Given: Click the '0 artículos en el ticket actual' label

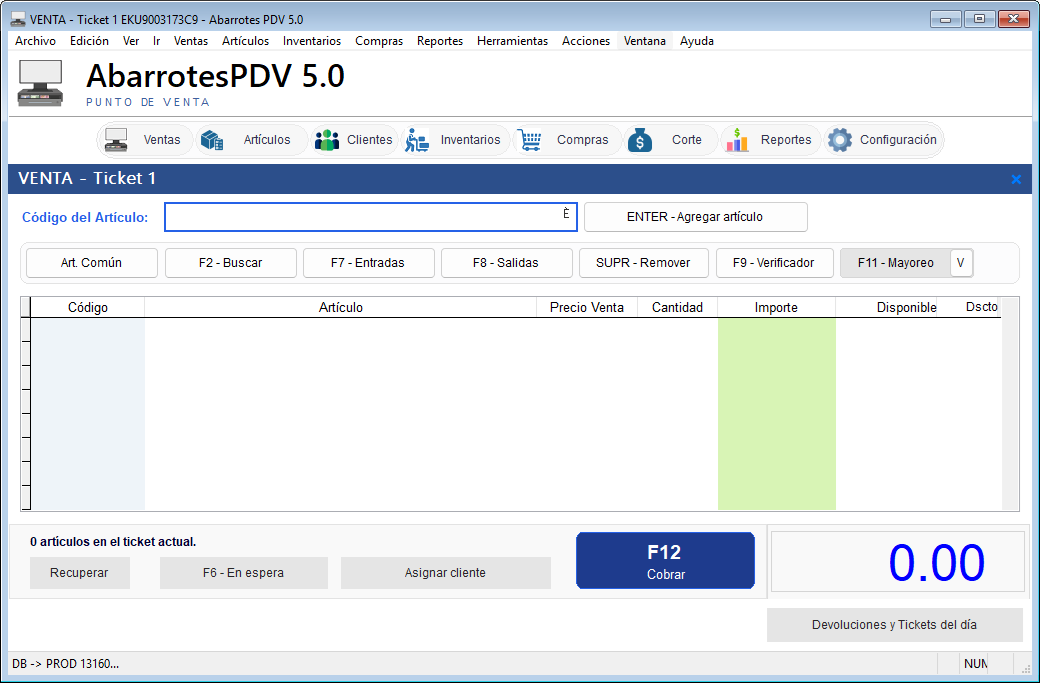Looking at the screenshot, I should (113, 542).
